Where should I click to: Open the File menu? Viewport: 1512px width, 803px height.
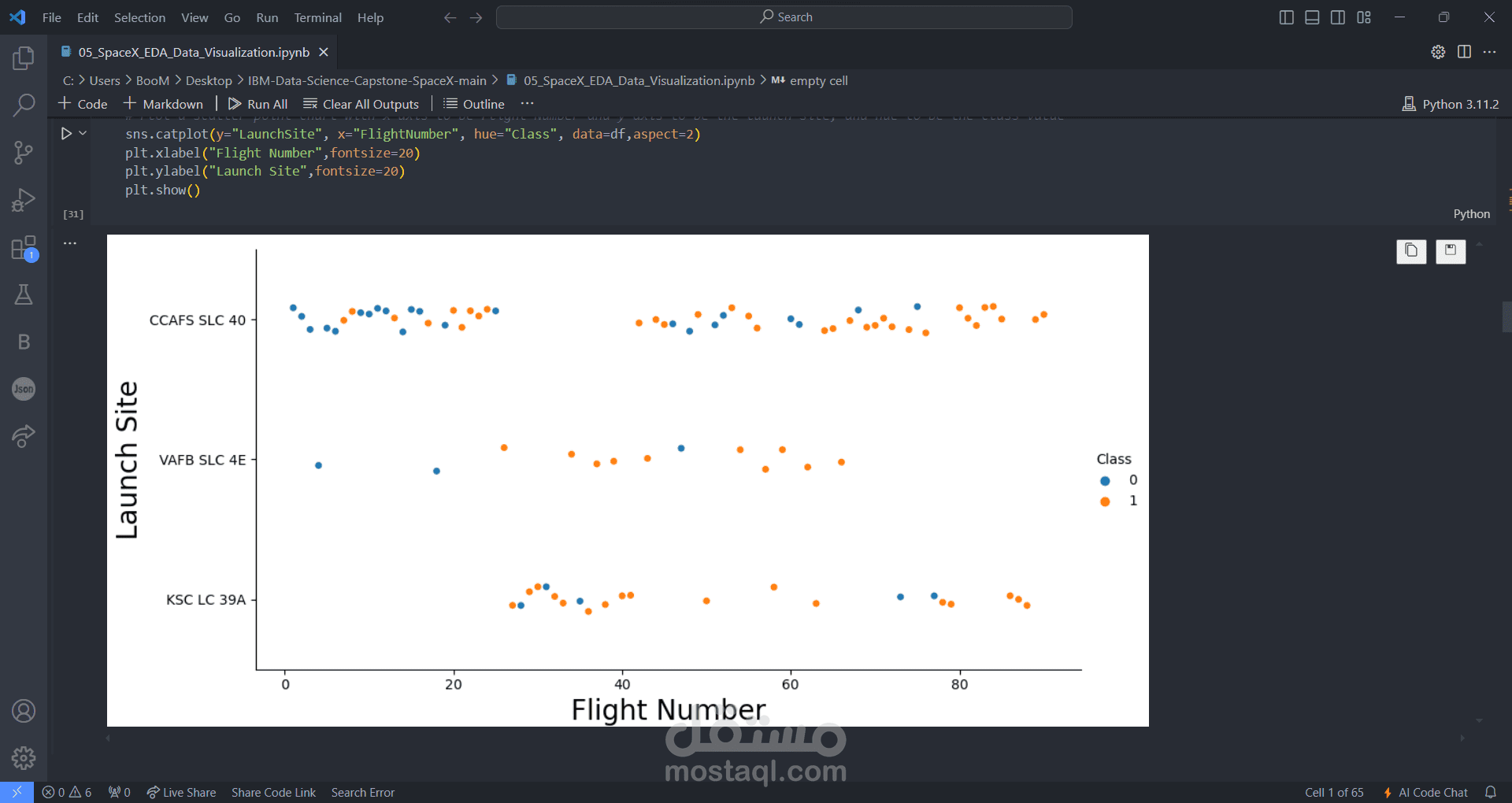(x=52, y=17)
